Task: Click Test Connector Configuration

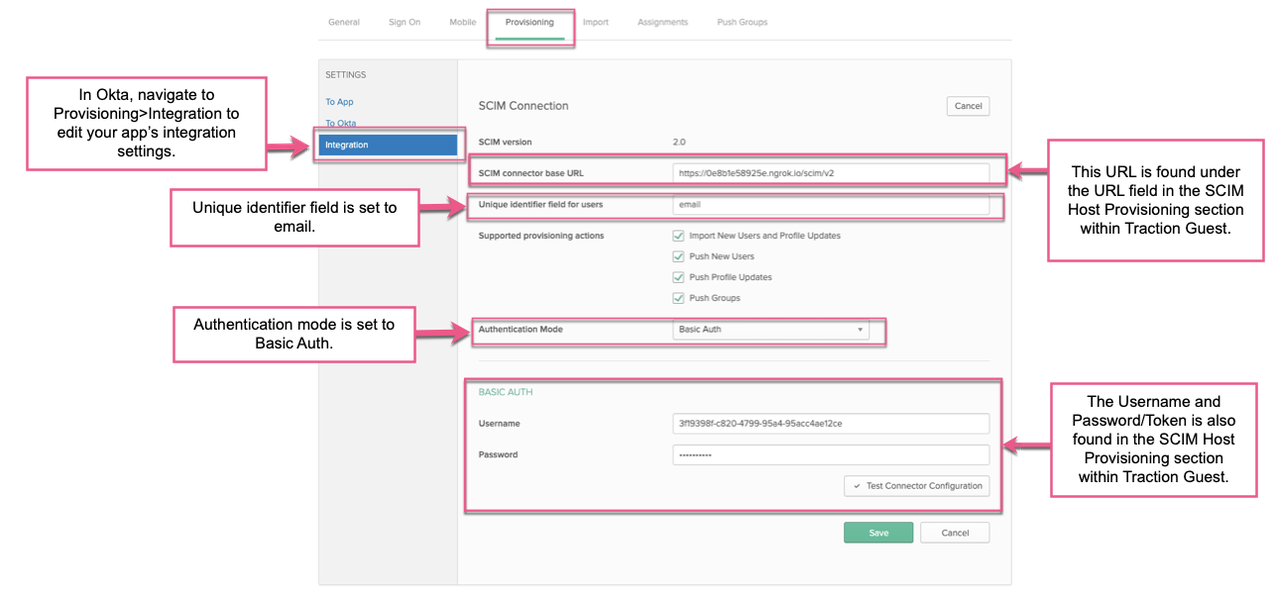Action: tap(915, 485)
